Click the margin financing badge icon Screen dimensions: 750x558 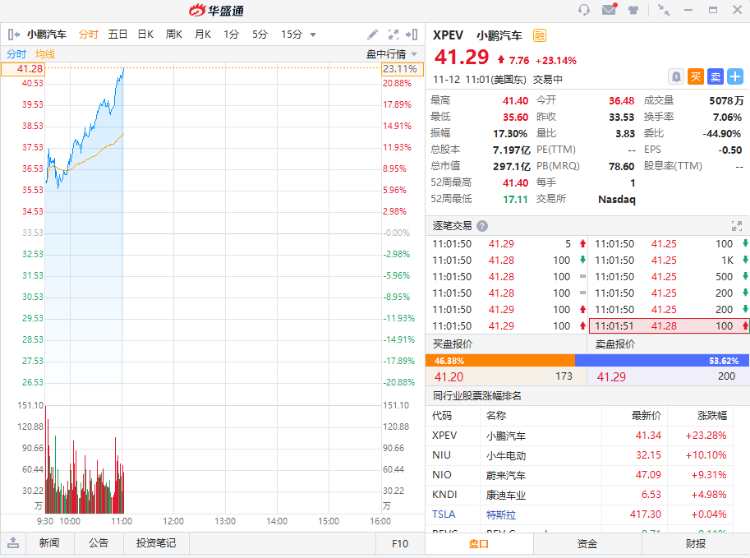(x=540, y=35)
